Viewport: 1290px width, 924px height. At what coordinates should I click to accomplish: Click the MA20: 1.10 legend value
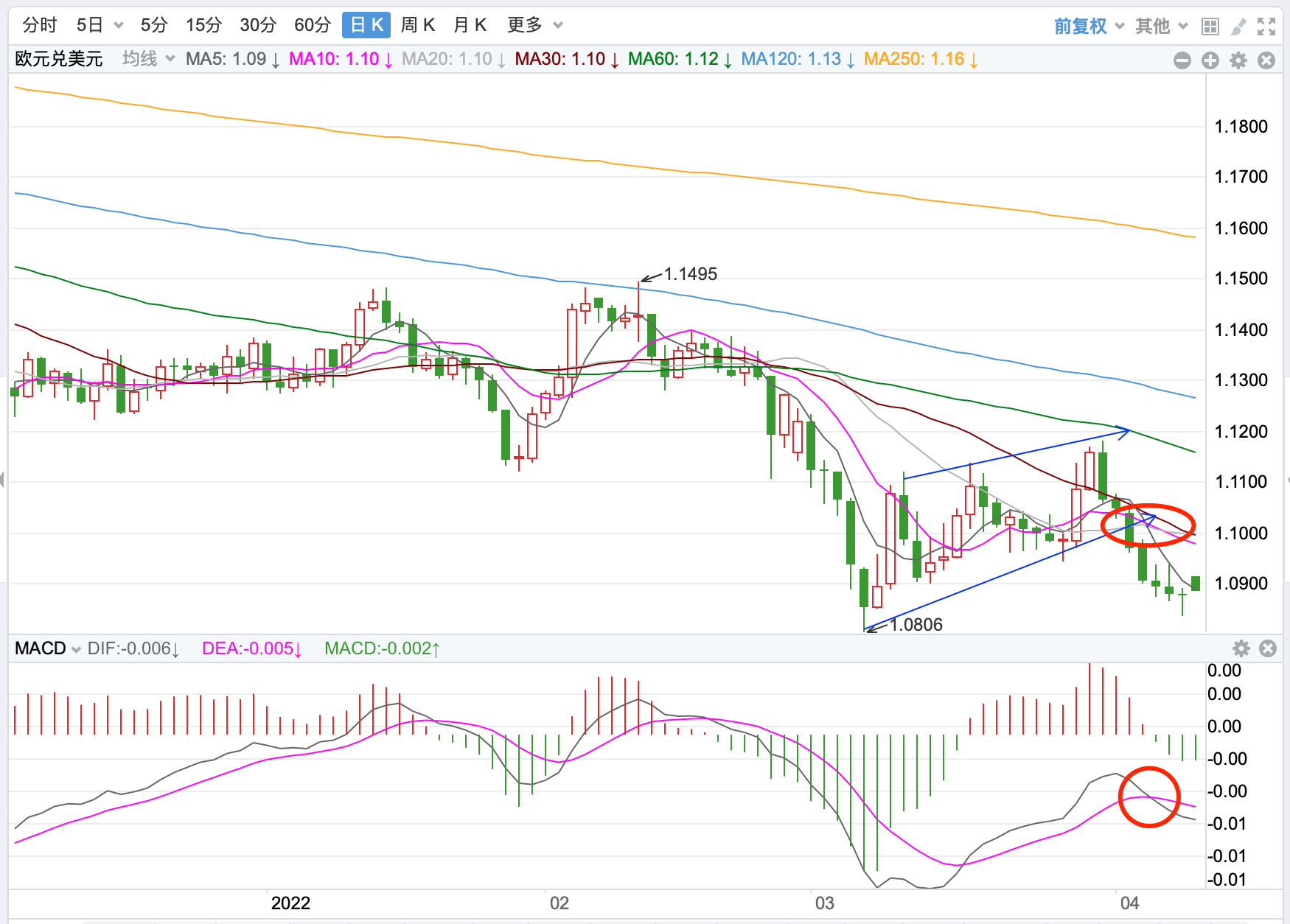coord(453,59)
